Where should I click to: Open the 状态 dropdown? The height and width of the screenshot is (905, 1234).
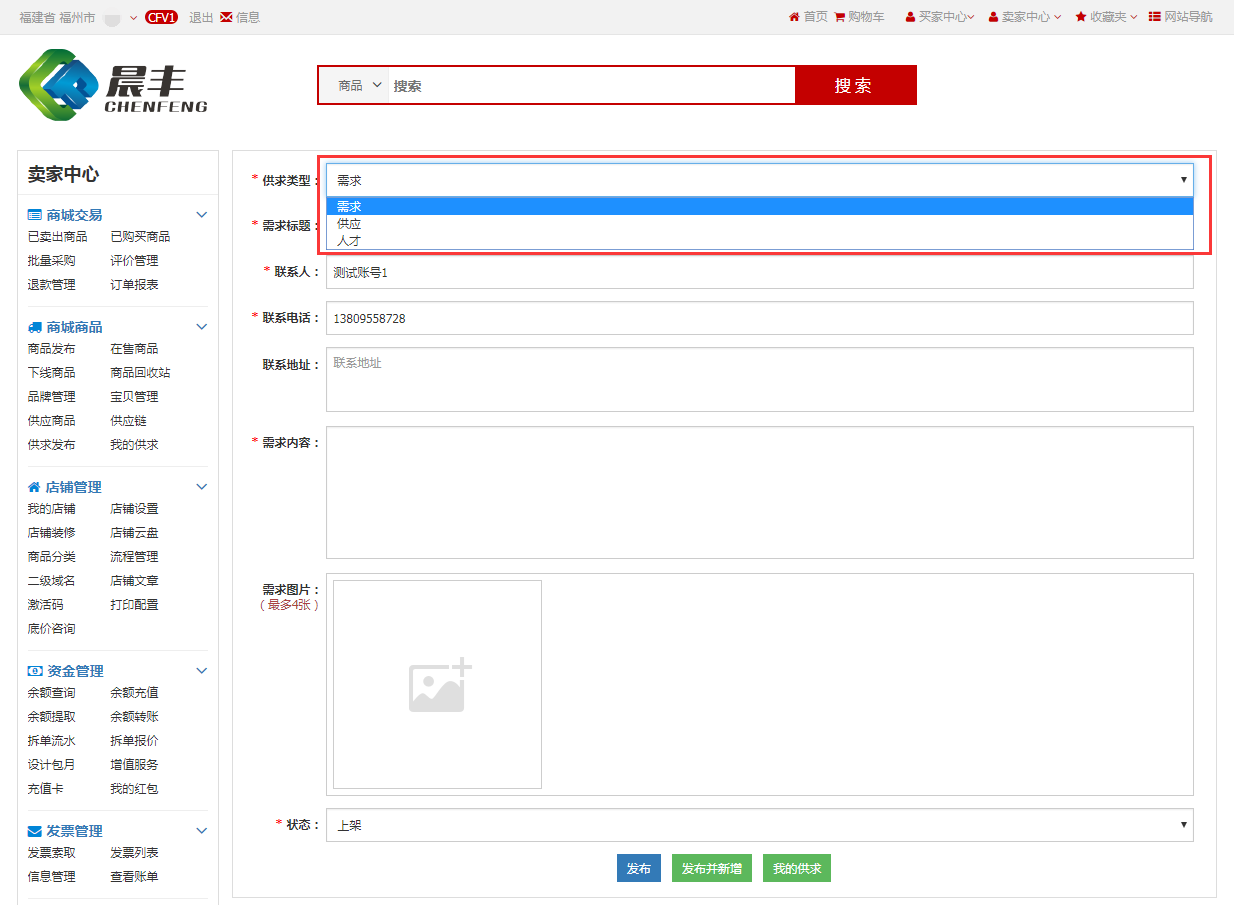[x=759, y=825]
